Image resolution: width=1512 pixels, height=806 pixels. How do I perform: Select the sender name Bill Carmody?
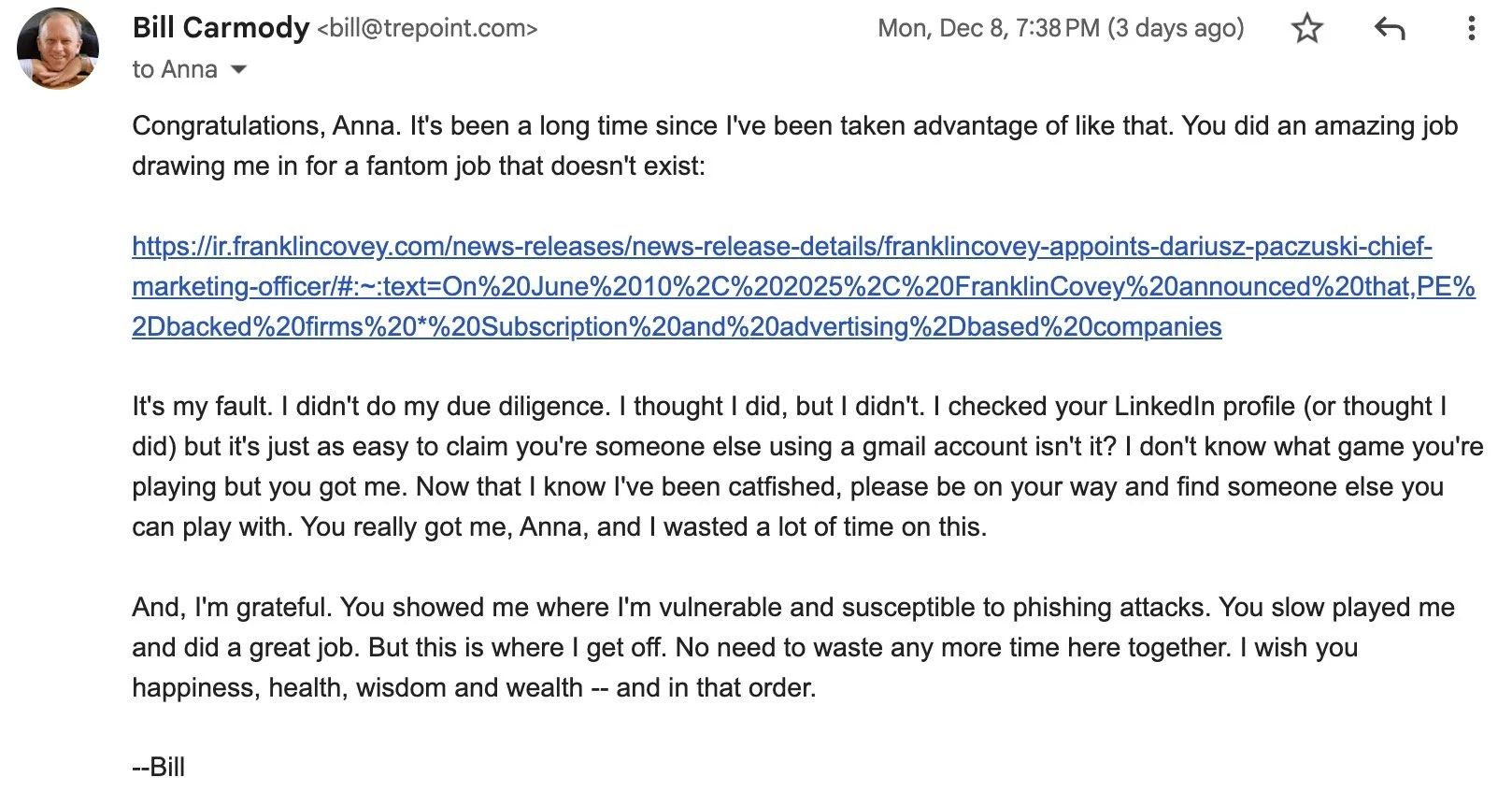click(221, 28)
